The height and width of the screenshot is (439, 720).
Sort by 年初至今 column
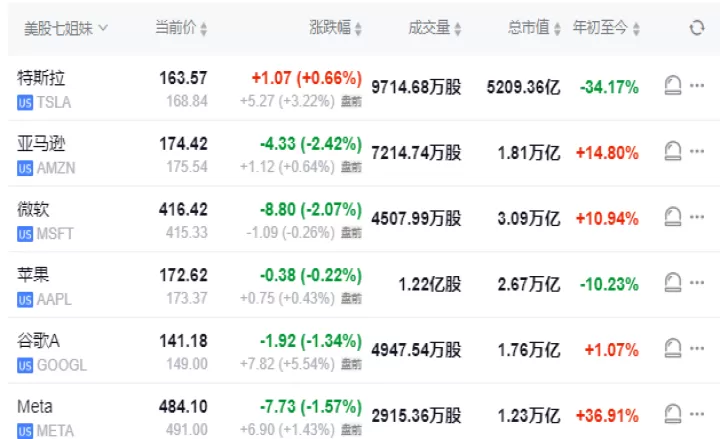(606, 28)
